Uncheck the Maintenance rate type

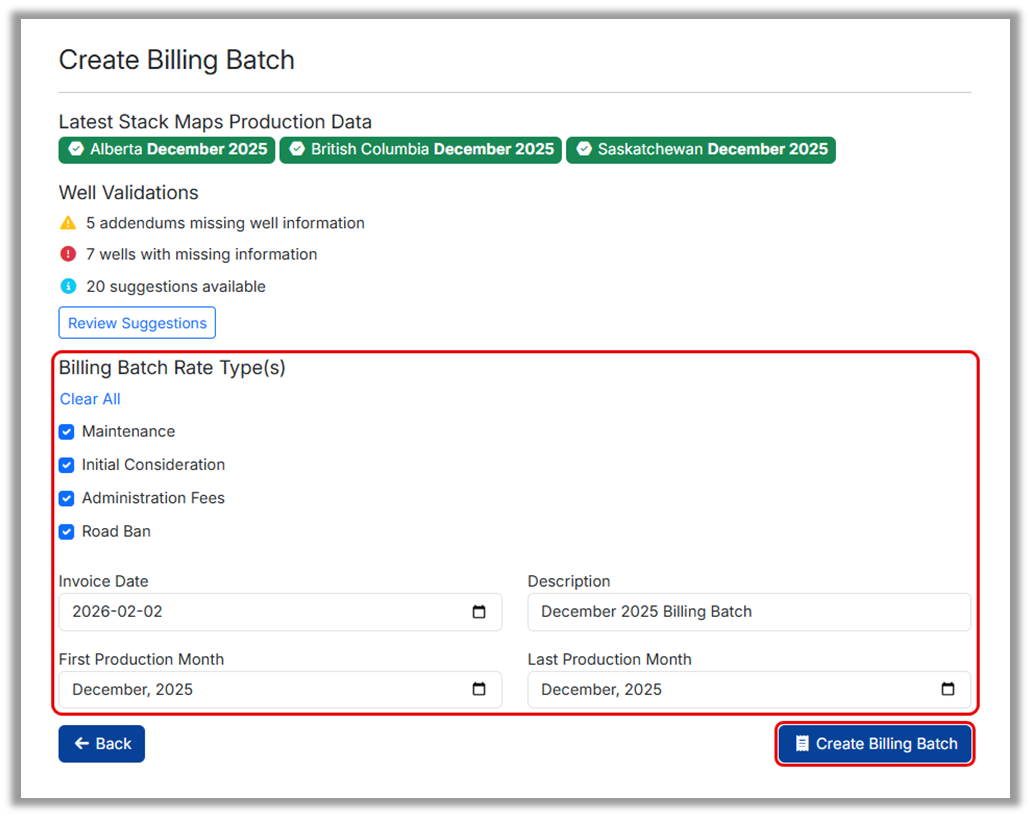[67, 432]
